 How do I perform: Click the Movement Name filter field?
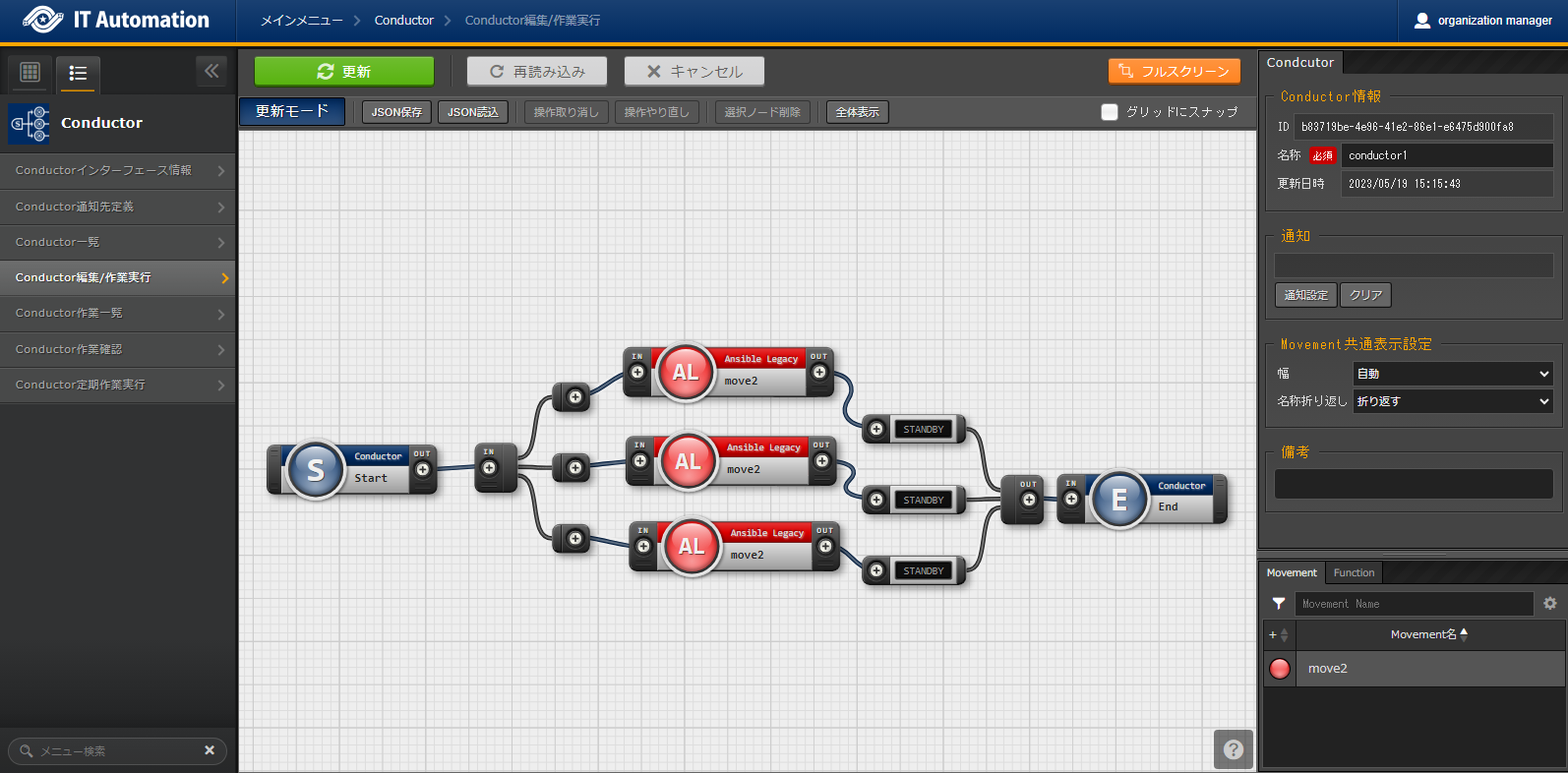coord(1413,604)
